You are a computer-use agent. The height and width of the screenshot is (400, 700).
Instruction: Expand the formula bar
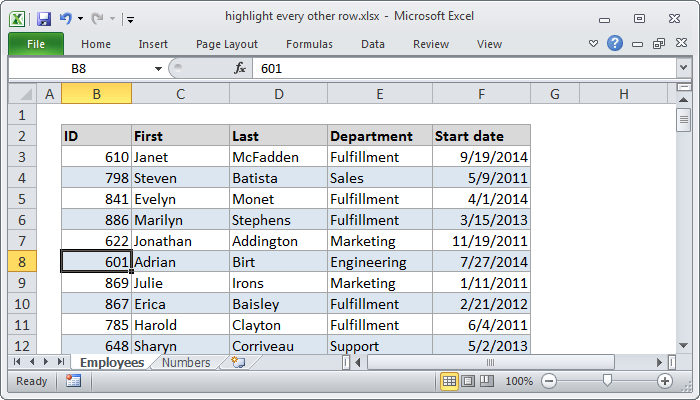(x=683, y=68)
